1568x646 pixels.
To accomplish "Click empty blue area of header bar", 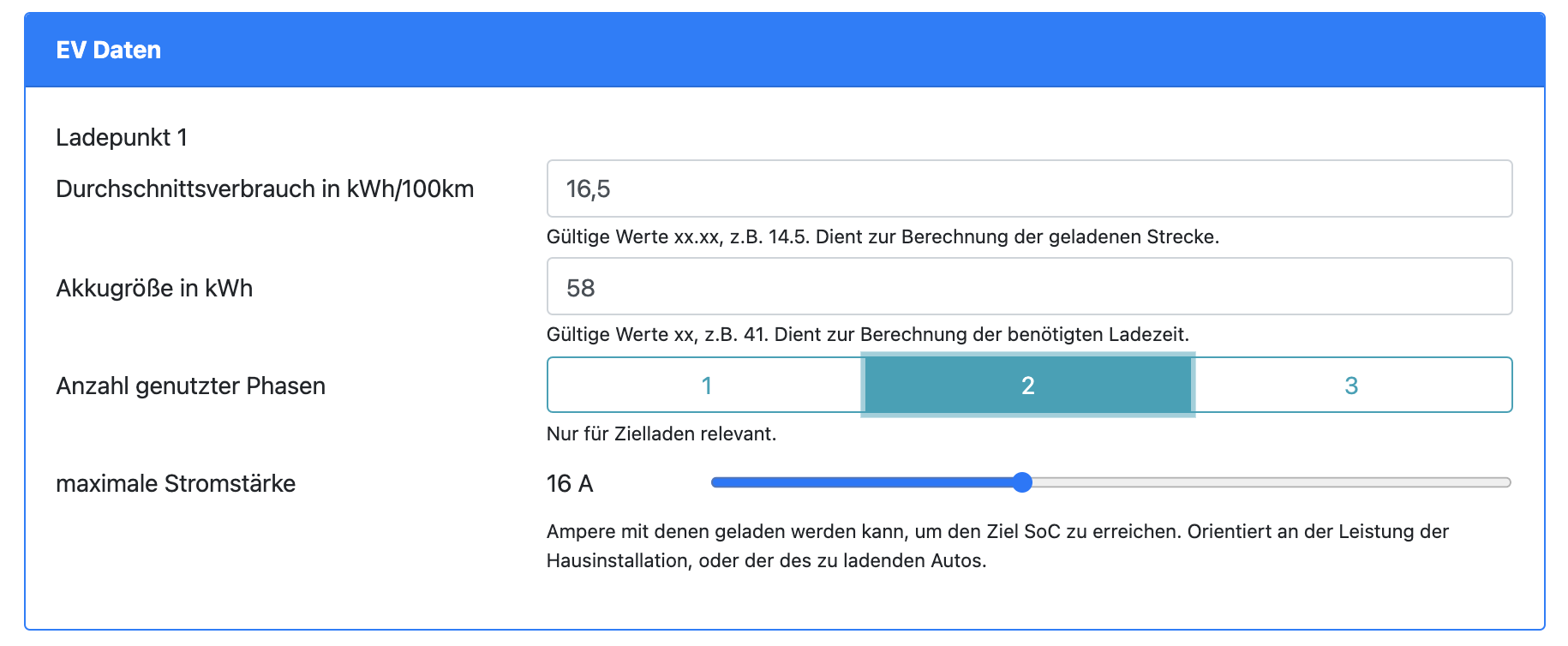I will click(x=857, y=50).
